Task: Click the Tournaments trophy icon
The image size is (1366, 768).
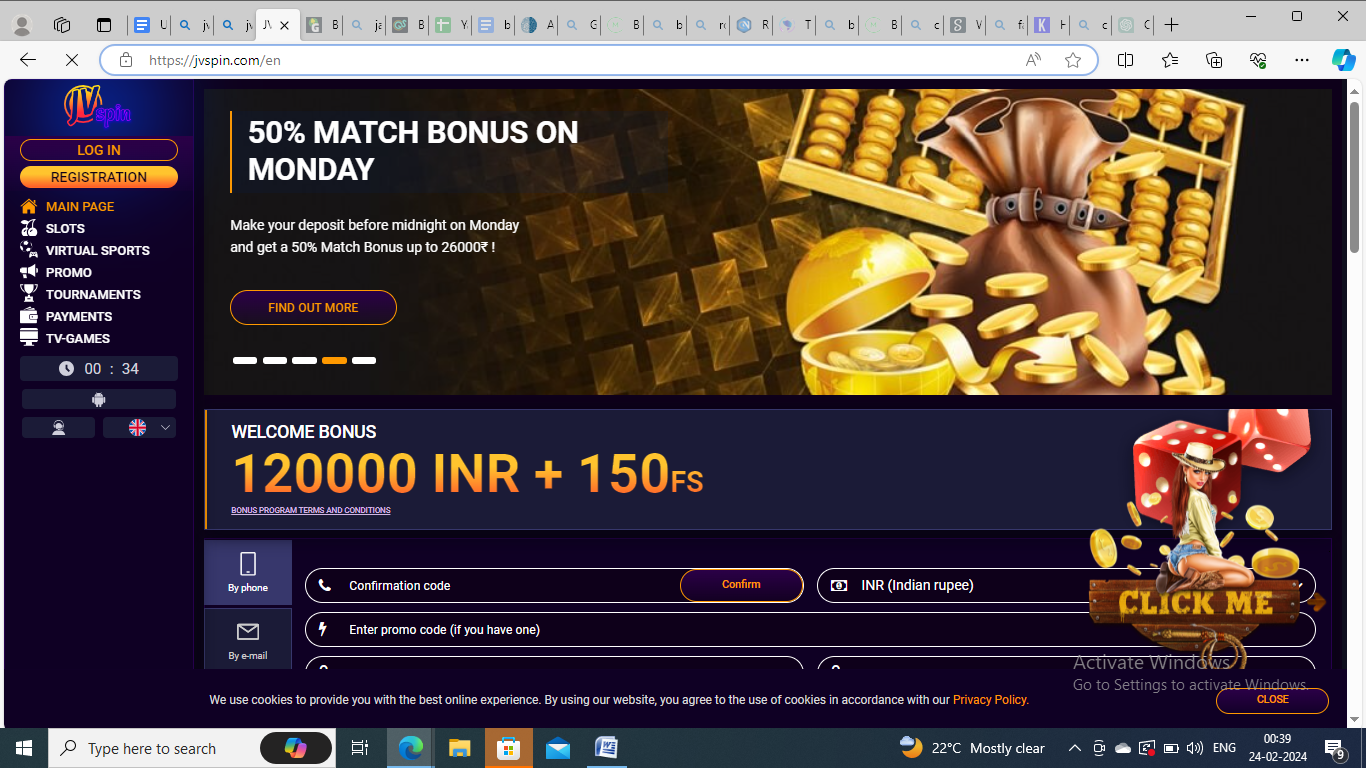Action: tap(29, 294)
